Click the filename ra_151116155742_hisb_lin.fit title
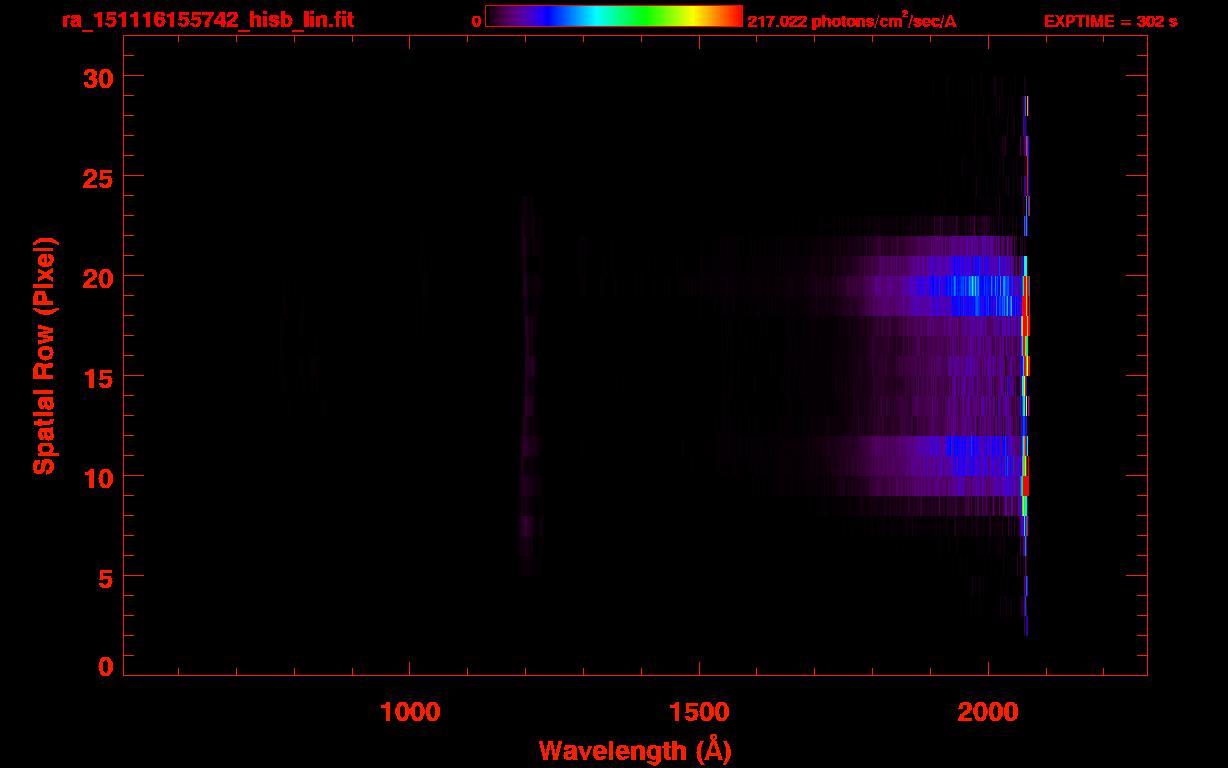Screen dimensions: 1228x768 coord(206,20)
